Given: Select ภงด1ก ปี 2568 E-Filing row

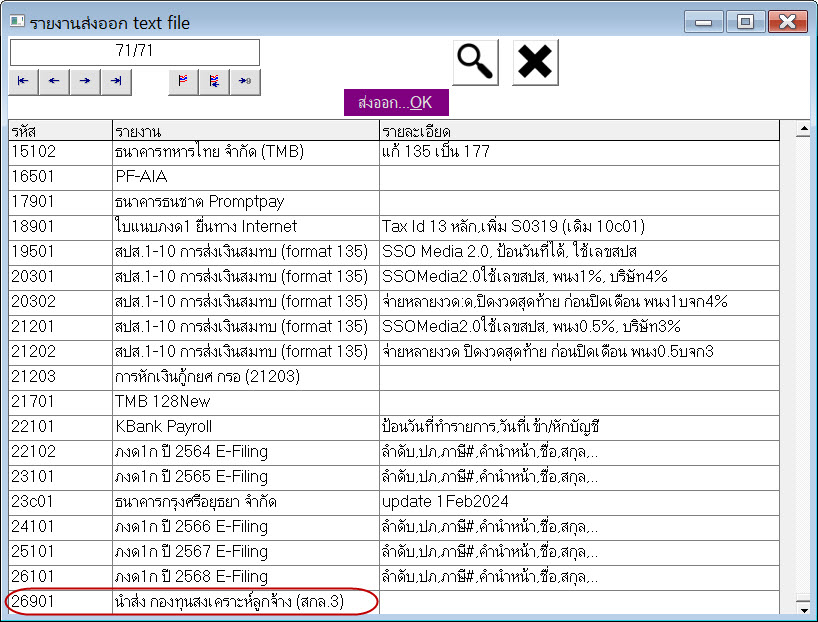Looking at the screenshot, I should pos(394,578).
